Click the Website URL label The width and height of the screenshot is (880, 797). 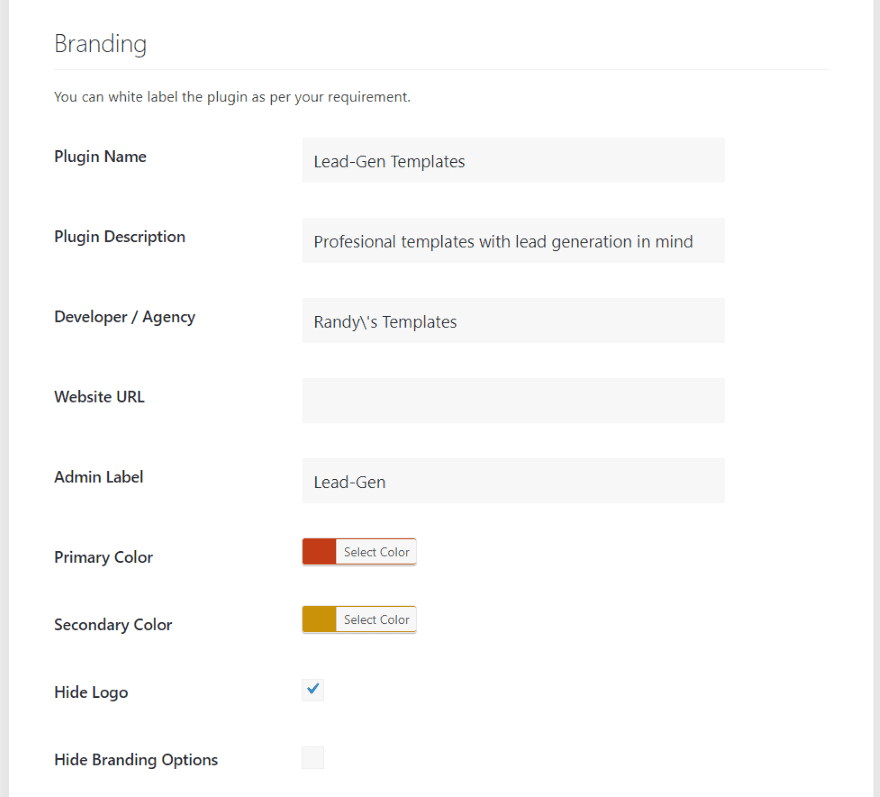[99, 397]
